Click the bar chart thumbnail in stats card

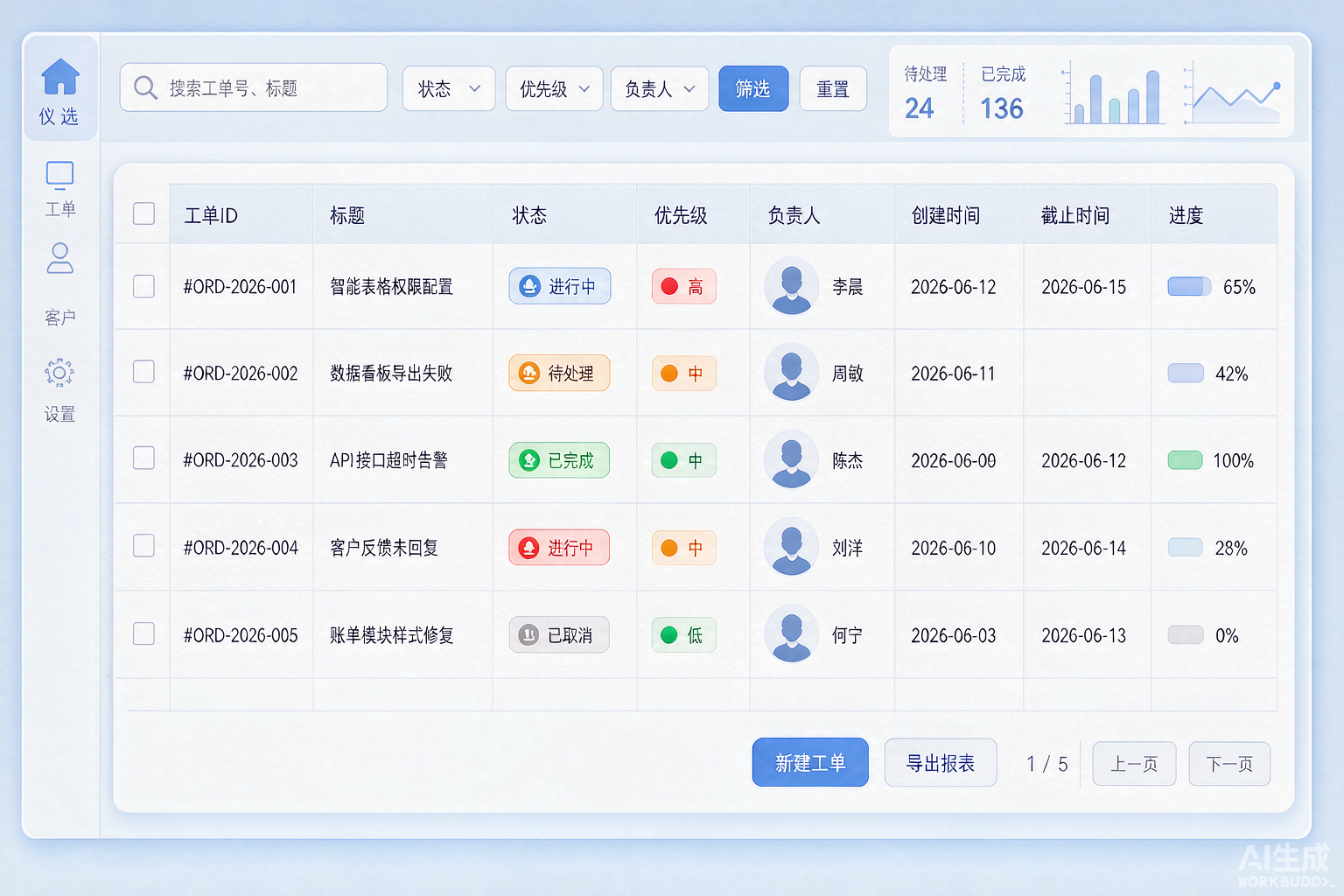point(1113,94)
